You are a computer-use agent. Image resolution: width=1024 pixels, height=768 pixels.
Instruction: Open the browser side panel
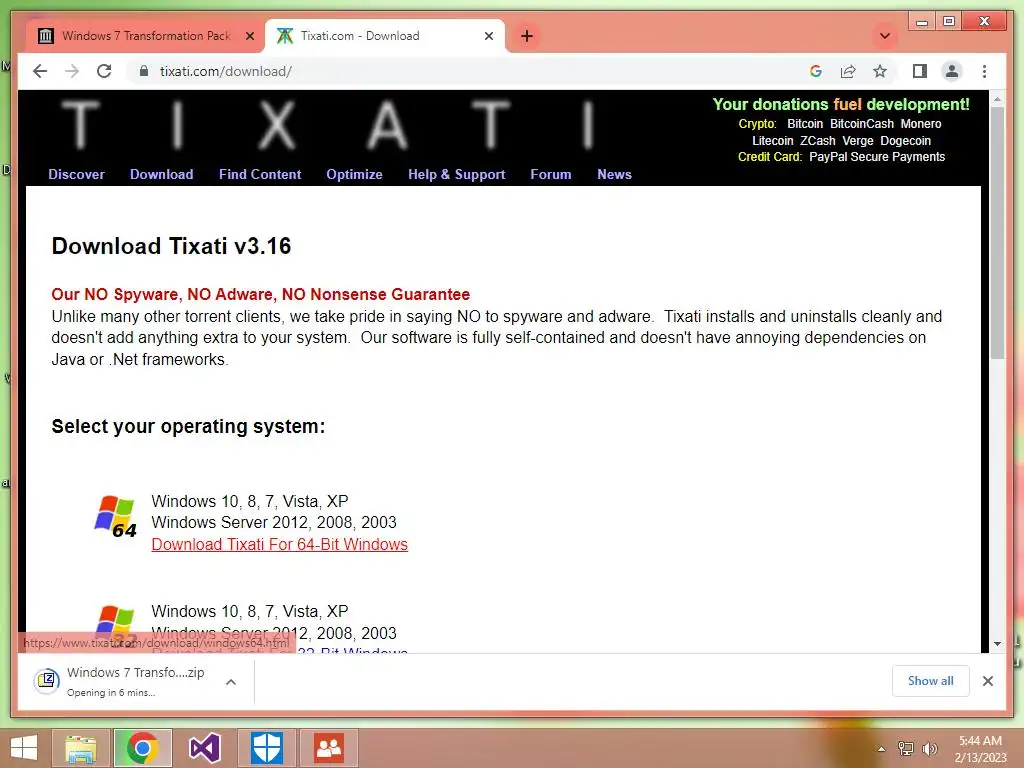(x=920, y=71)
